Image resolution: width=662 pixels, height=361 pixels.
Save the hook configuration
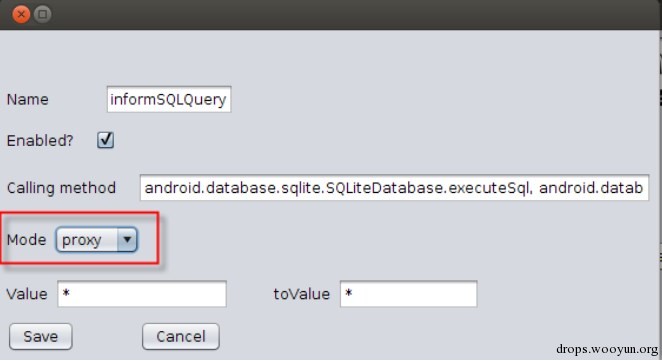41,337
